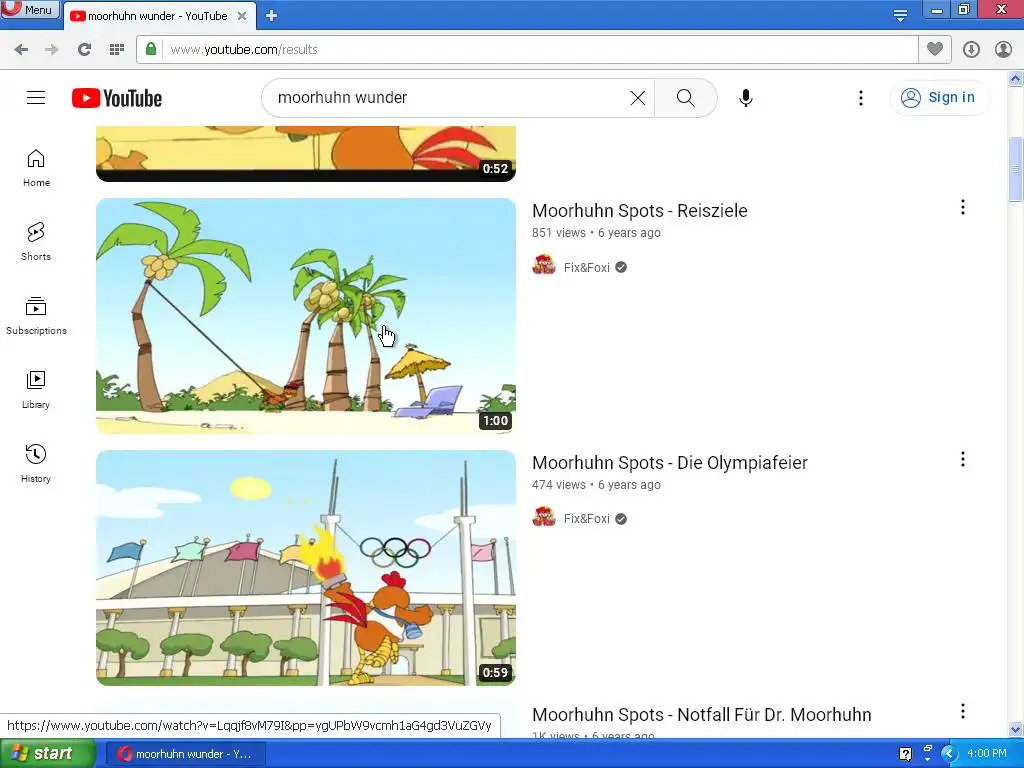
Task: Bookmark page with the heart icon
Action: [935, 49]
